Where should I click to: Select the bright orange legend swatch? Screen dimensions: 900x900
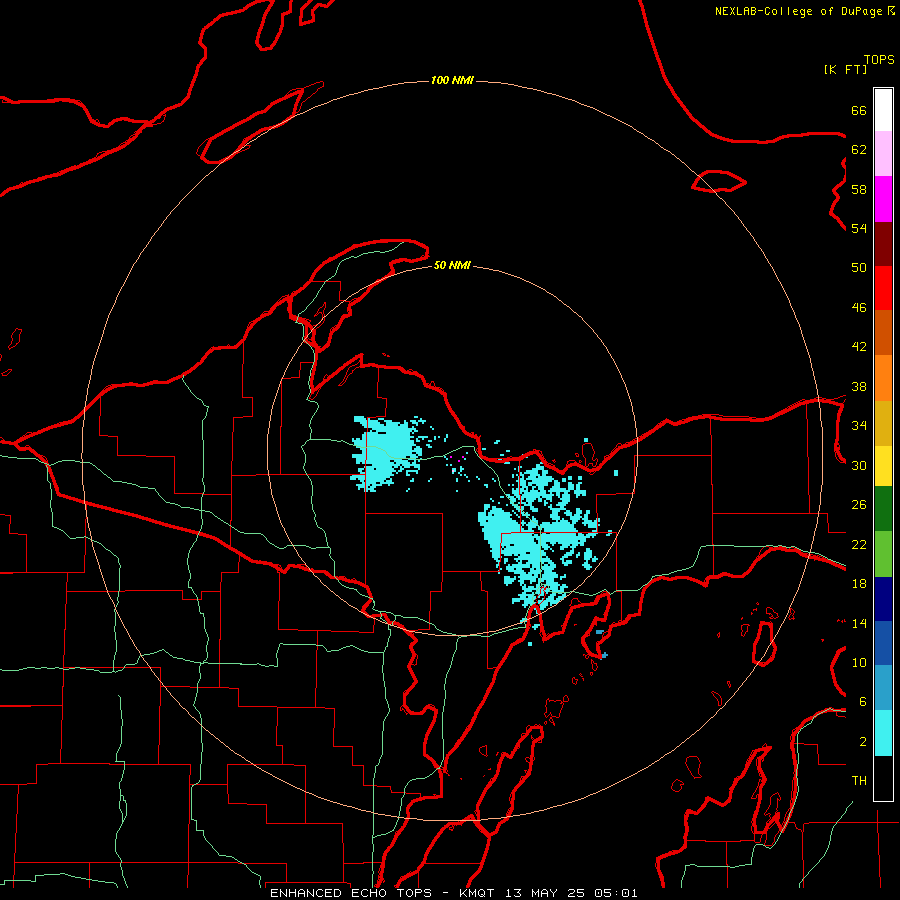[883, 378]
